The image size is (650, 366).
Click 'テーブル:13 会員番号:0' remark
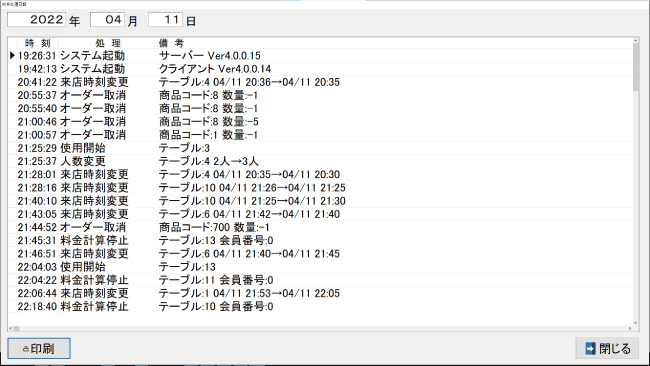coord(216,240)
